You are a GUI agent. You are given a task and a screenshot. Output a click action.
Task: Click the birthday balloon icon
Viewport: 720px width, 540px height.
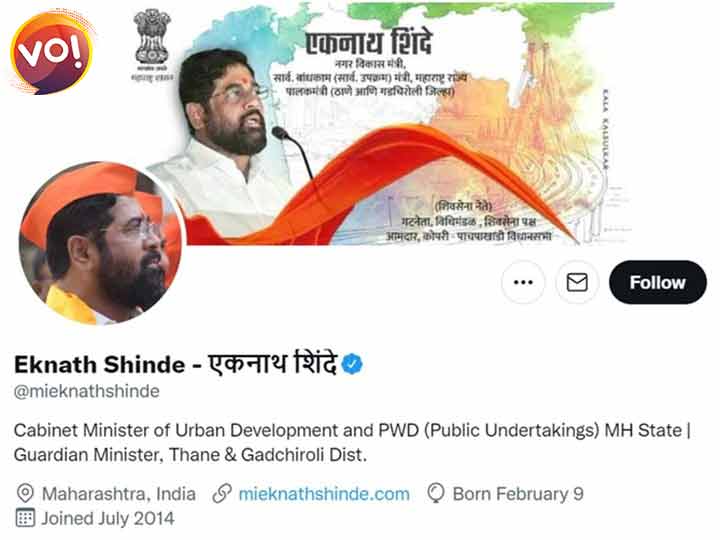point(435,494)
